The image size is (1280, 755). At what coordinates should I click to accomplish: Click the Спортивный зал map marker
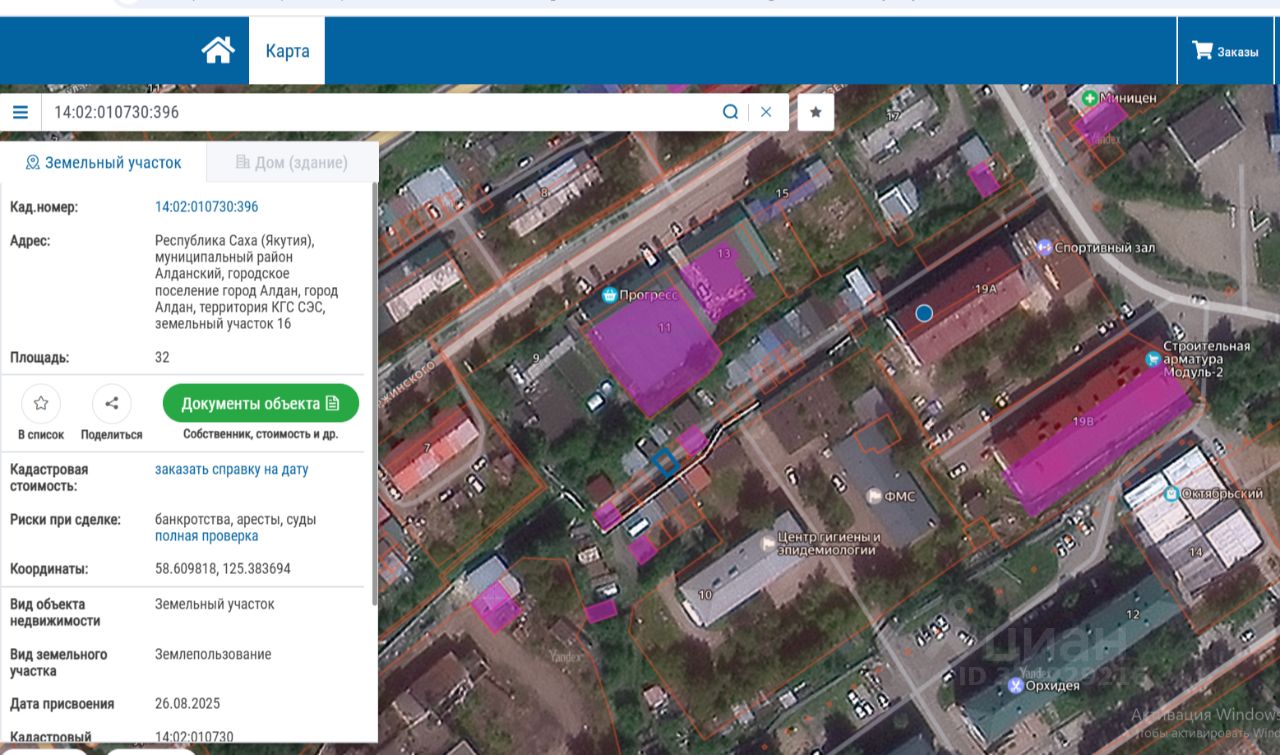click(x=1044, y=247)
